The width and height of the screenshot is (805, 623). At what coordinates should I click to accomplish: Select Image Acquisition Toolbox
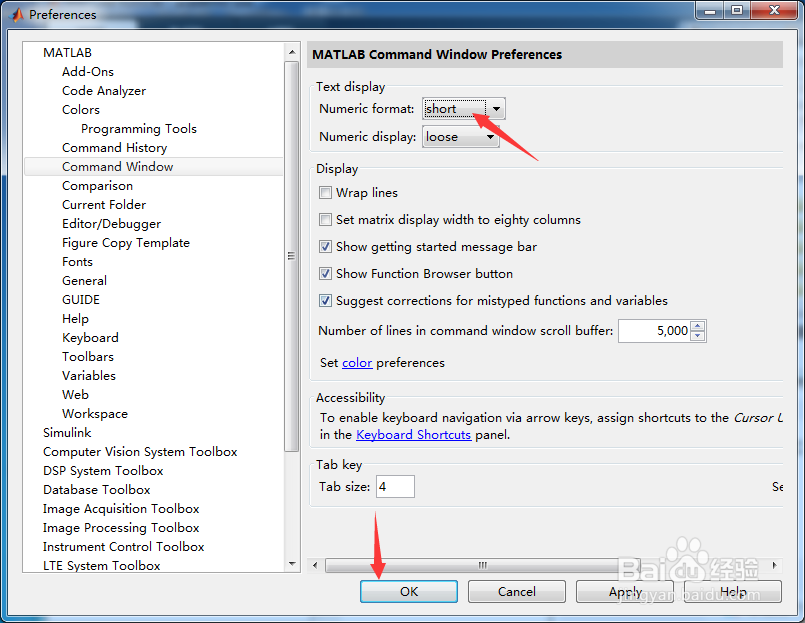(x=121, y=509)
